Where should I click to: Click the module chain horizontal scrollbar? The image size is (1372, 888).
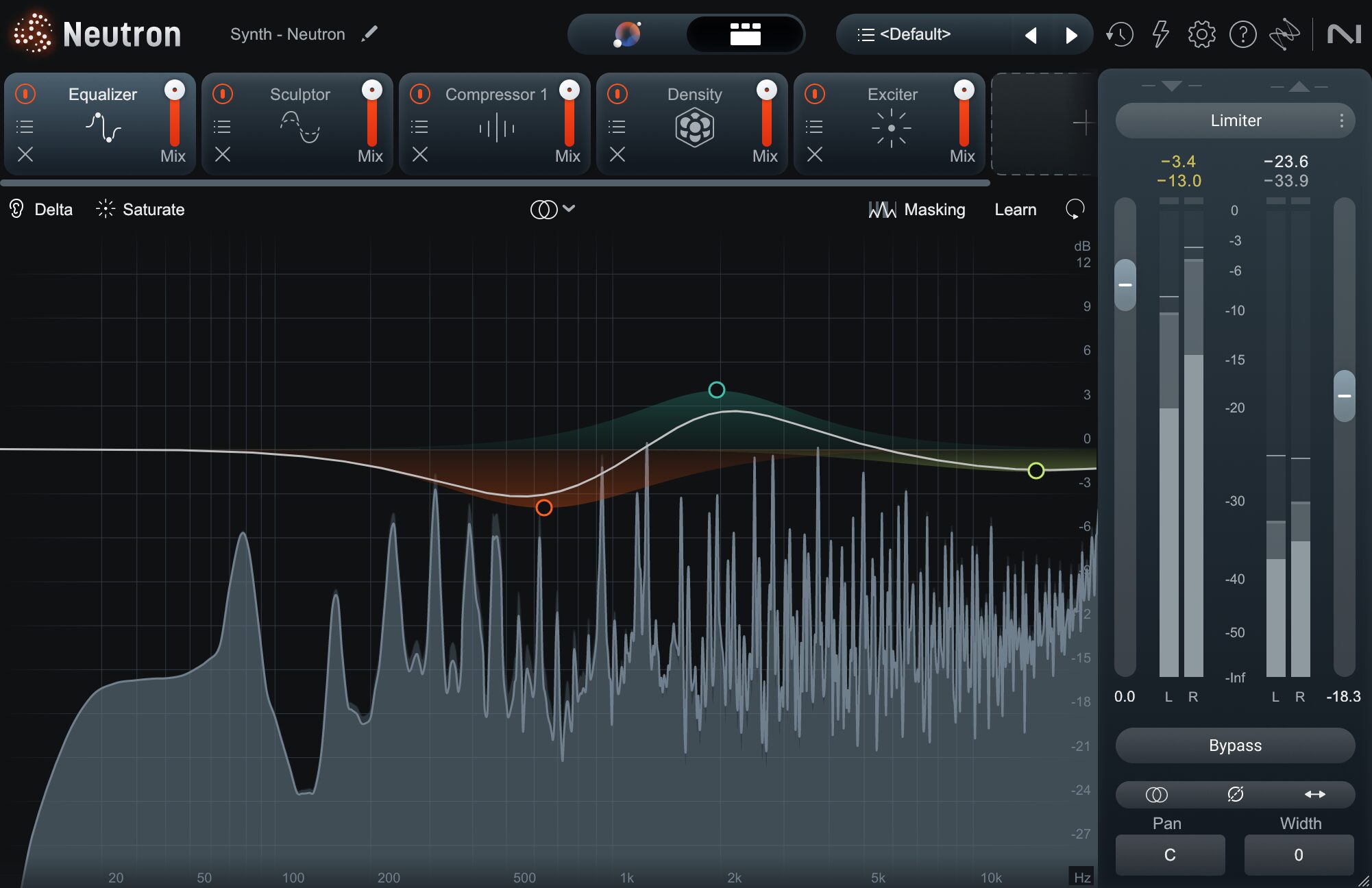495,183
